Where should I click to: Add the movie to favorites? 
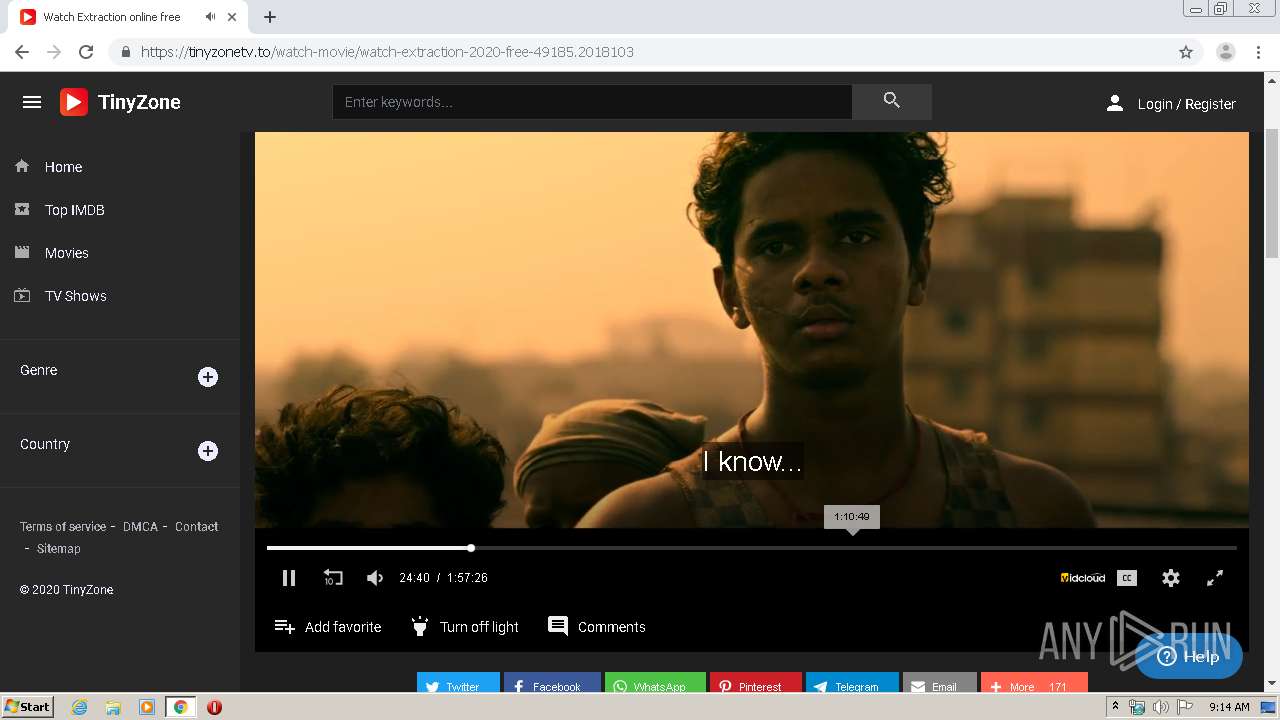(x=328, y=627)
